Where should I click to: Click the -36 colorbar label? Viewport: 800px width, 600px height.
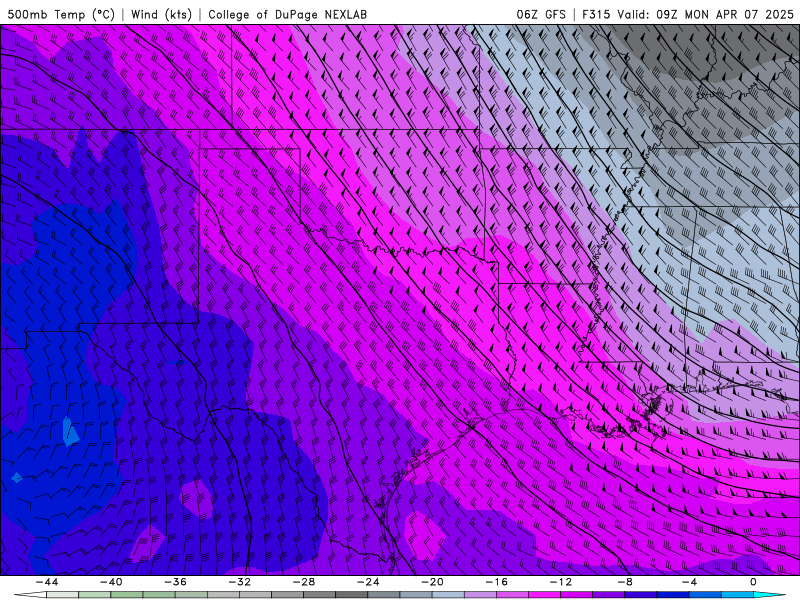[175, 582]
